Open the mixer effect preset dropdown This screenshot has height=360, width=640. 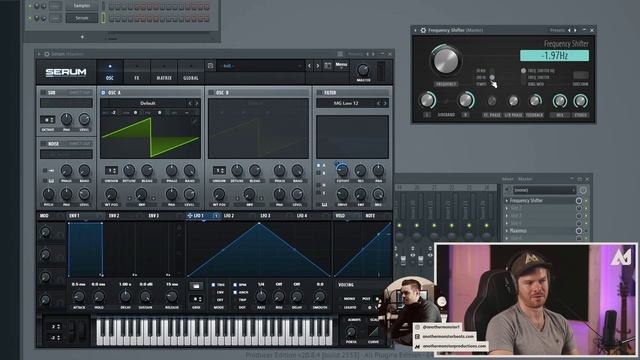pyautogui.click(x=544, y=190)
